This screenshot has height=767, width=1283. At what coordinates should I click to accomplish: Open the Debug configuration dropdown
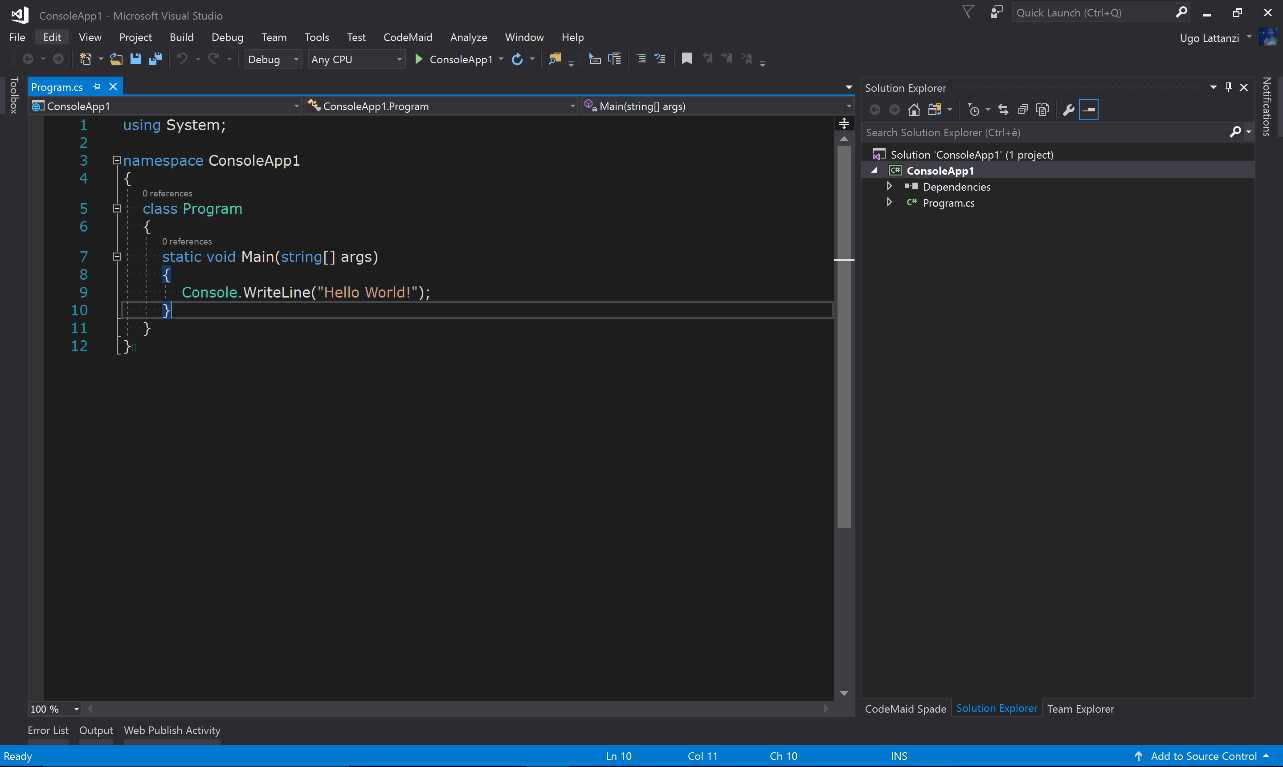pyautogui.click(x=272, y=59)
